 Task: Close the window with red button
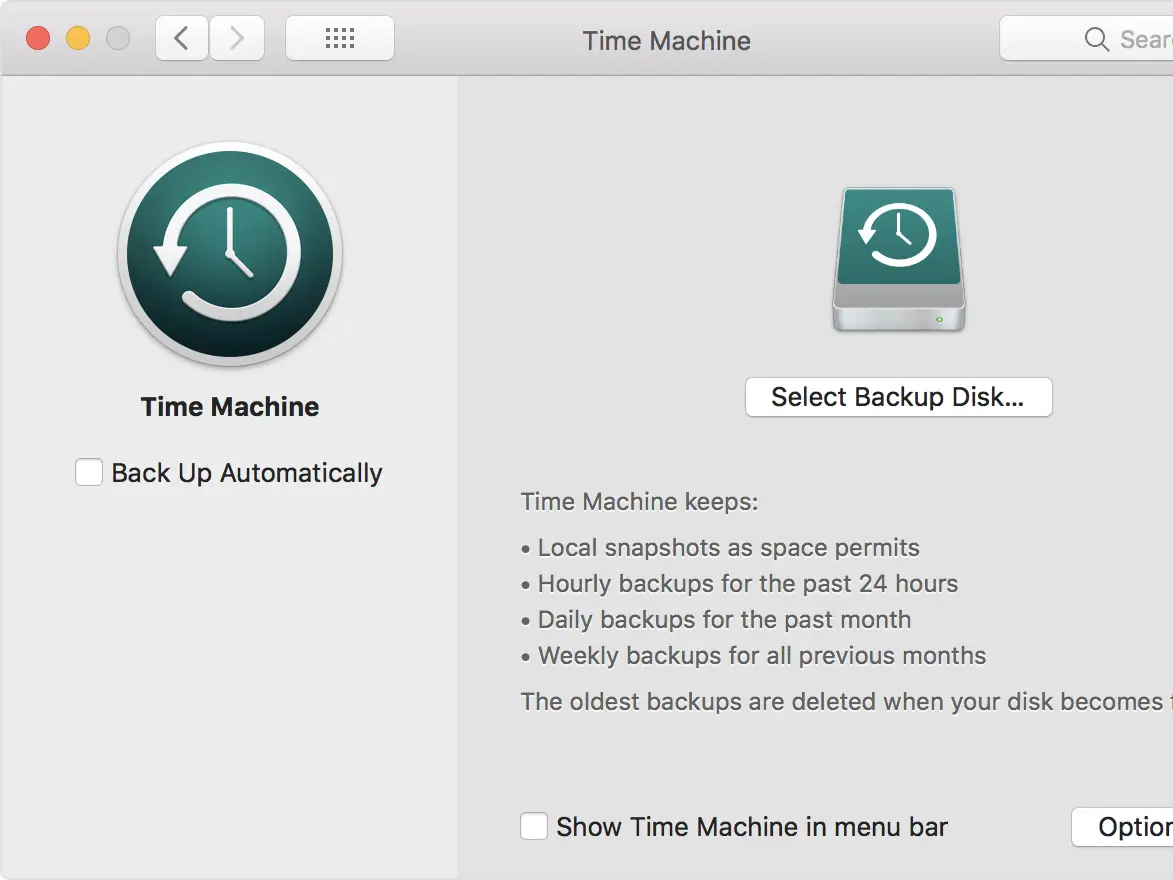pyautogui.click(x=38, y=38)
